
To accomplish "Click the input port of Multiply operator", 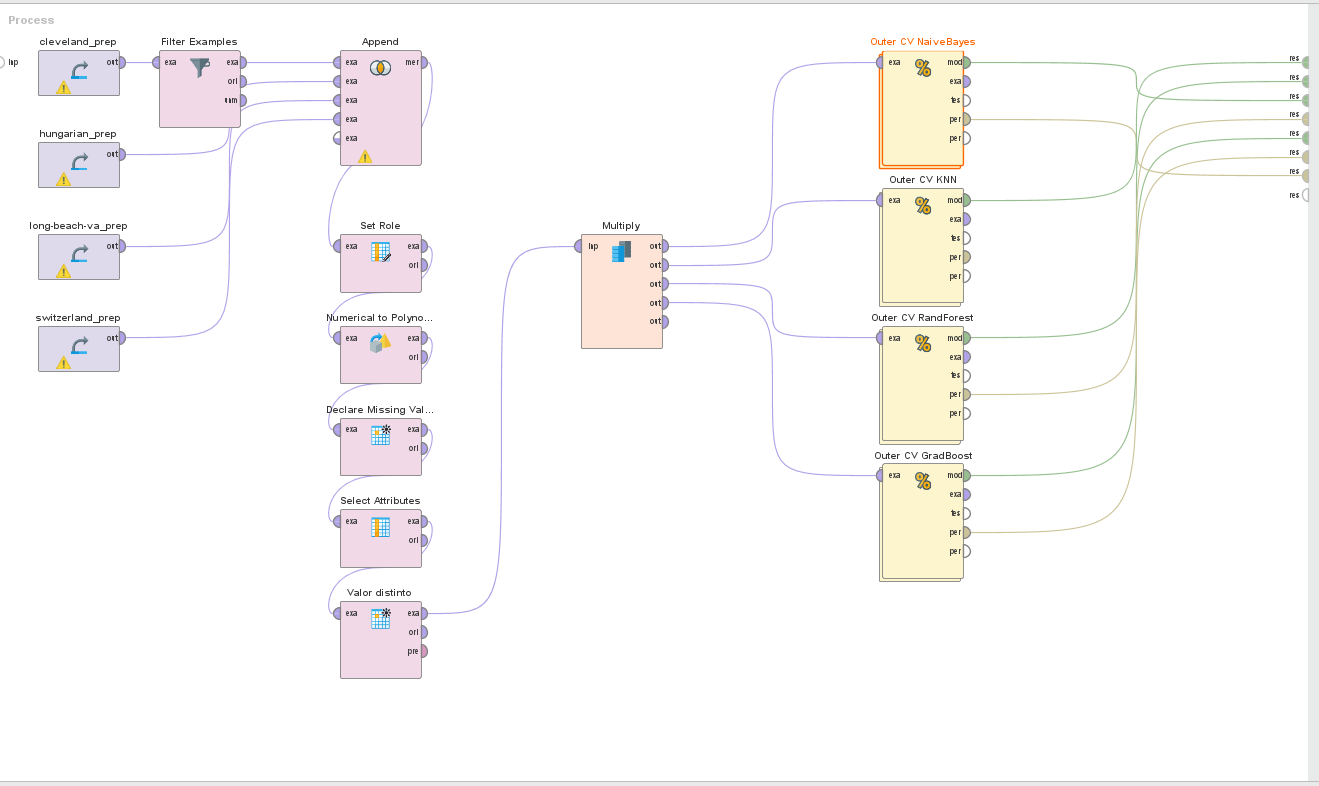I will click(579, 246).
